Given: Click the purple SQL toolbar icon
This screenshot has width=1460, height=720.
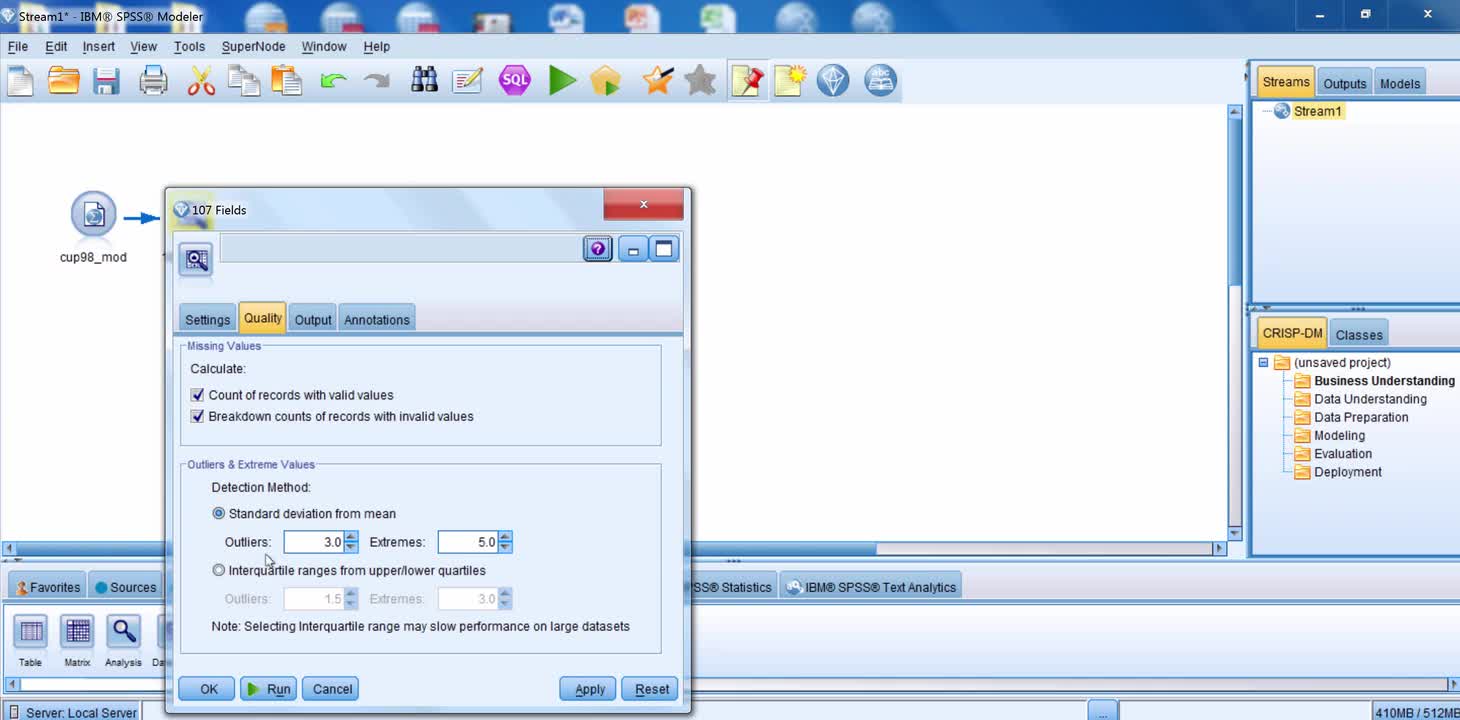Looking at the screenshot, I should [x=515, y=81].
